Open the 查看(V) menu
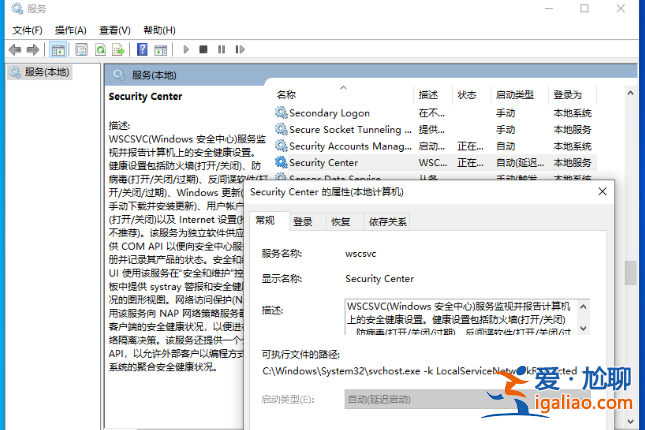 point(115,30)
